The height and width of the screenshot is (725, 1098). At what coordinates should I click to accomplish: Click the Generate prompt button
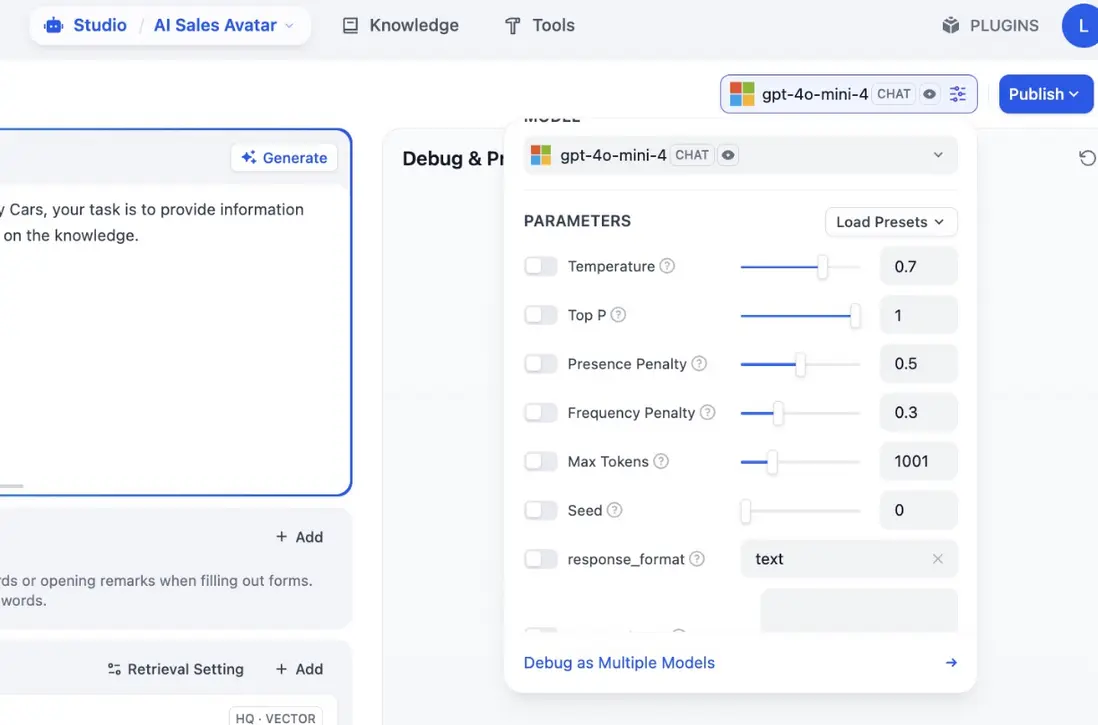(x=284, y=158)
